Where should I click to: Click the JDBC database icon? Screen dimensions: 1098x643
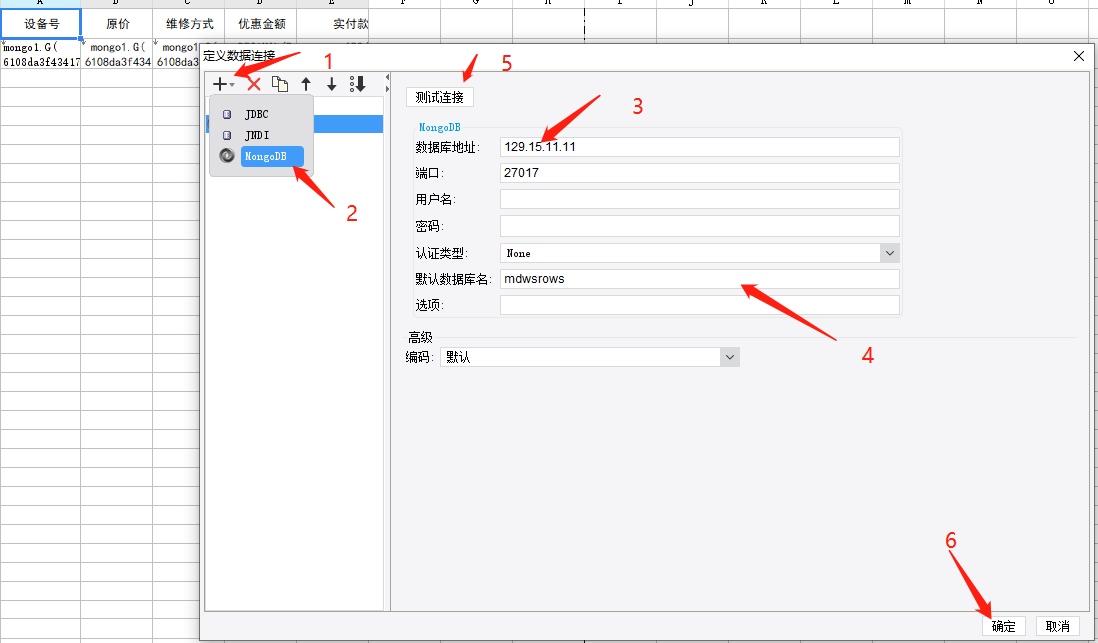(x=227, y=114)
